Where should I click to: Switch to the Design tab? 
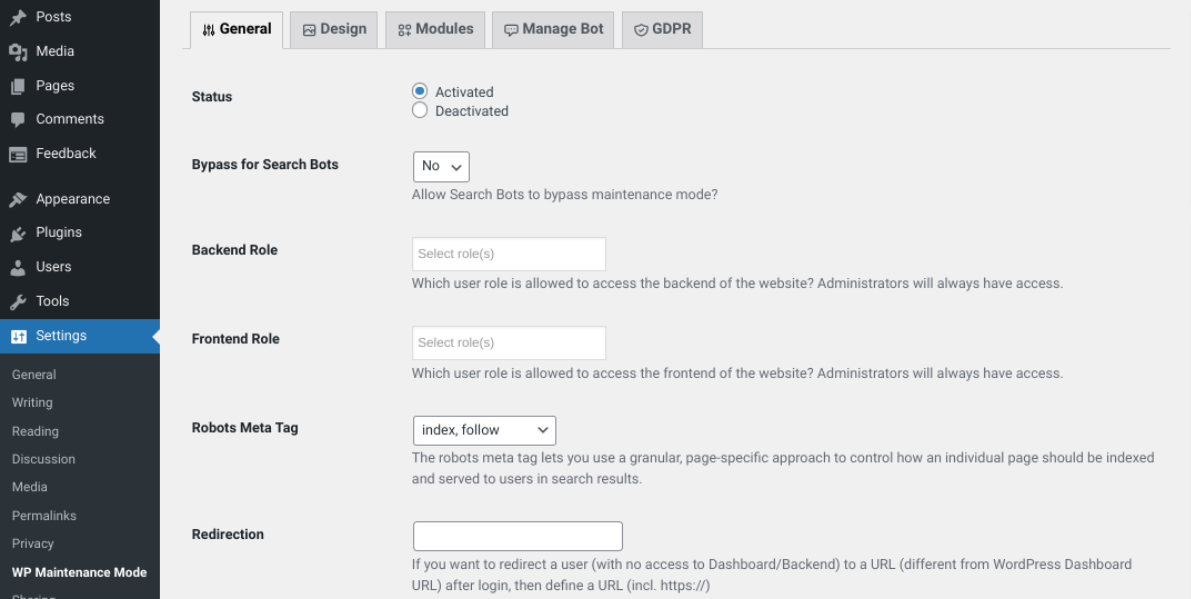[x=334, y=30]
